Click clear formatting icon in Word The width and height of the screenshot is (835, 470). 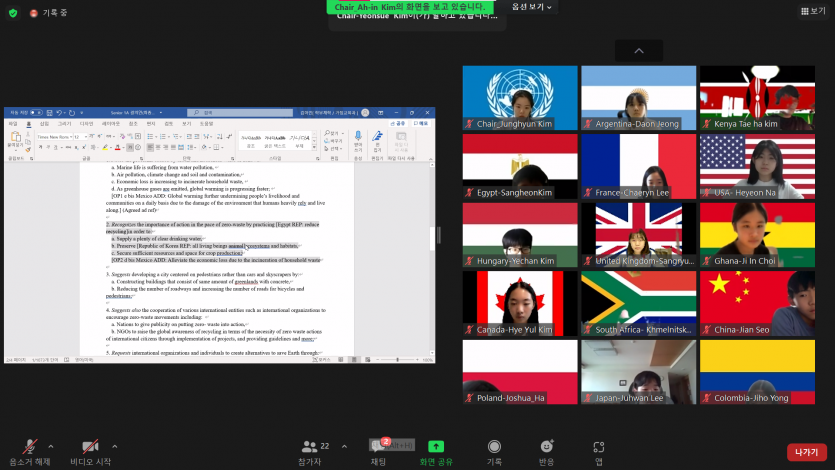click(x=122, y=136)
